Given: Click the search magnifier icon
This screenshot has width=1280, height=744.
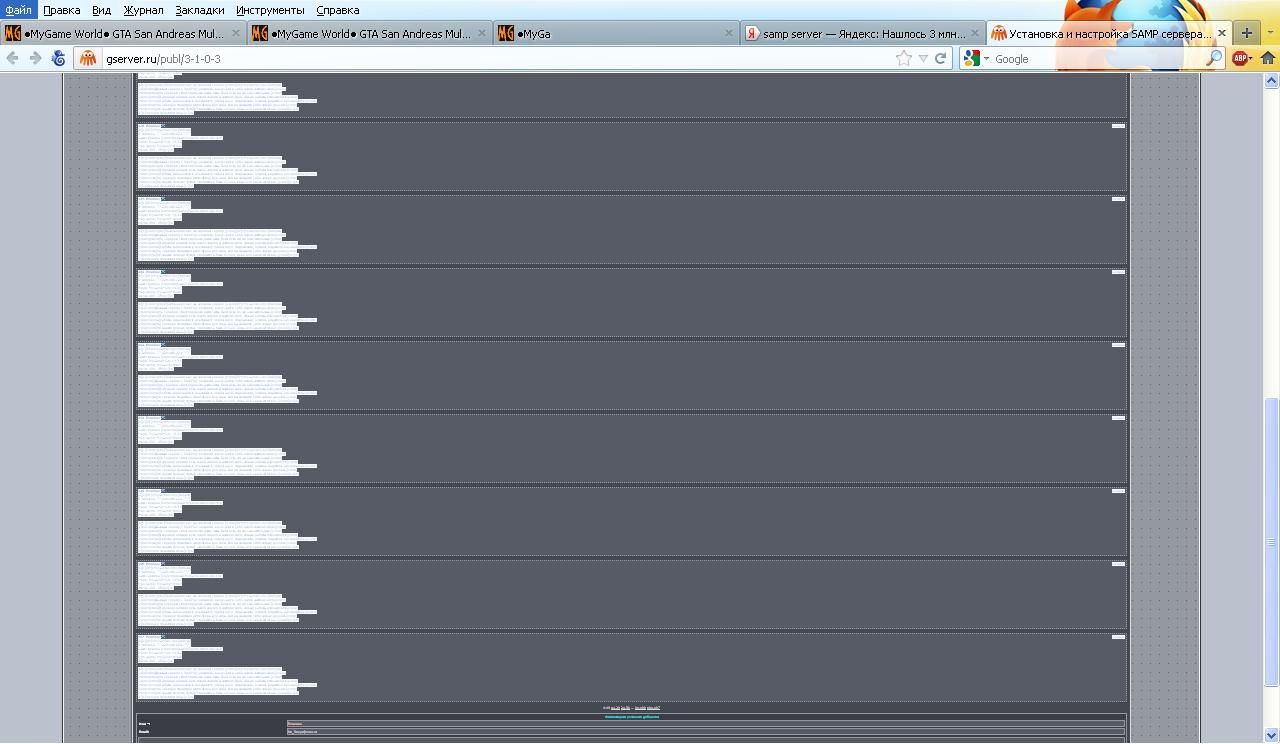Looking at the screenshot, I should click(1213, 58).
